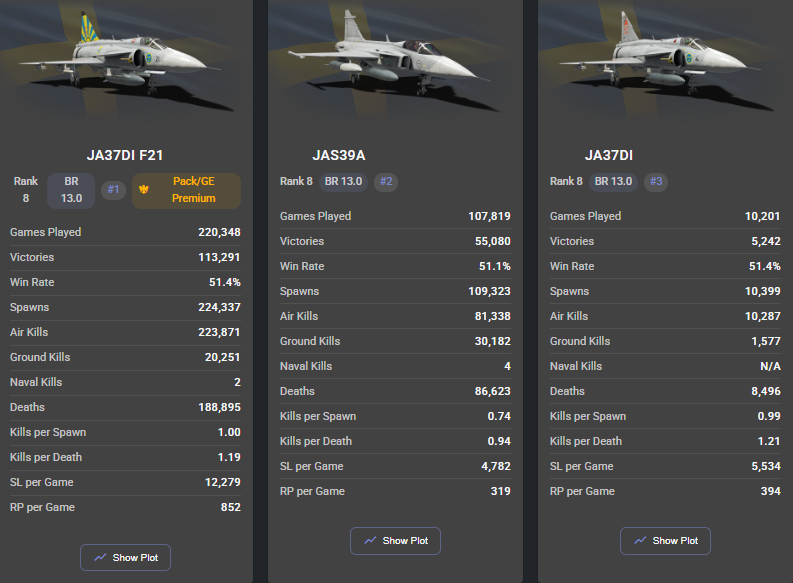
Task: Click chart icon on JAS39A Show Plot button
Action: pyautogui.click(x=370, y=541)
